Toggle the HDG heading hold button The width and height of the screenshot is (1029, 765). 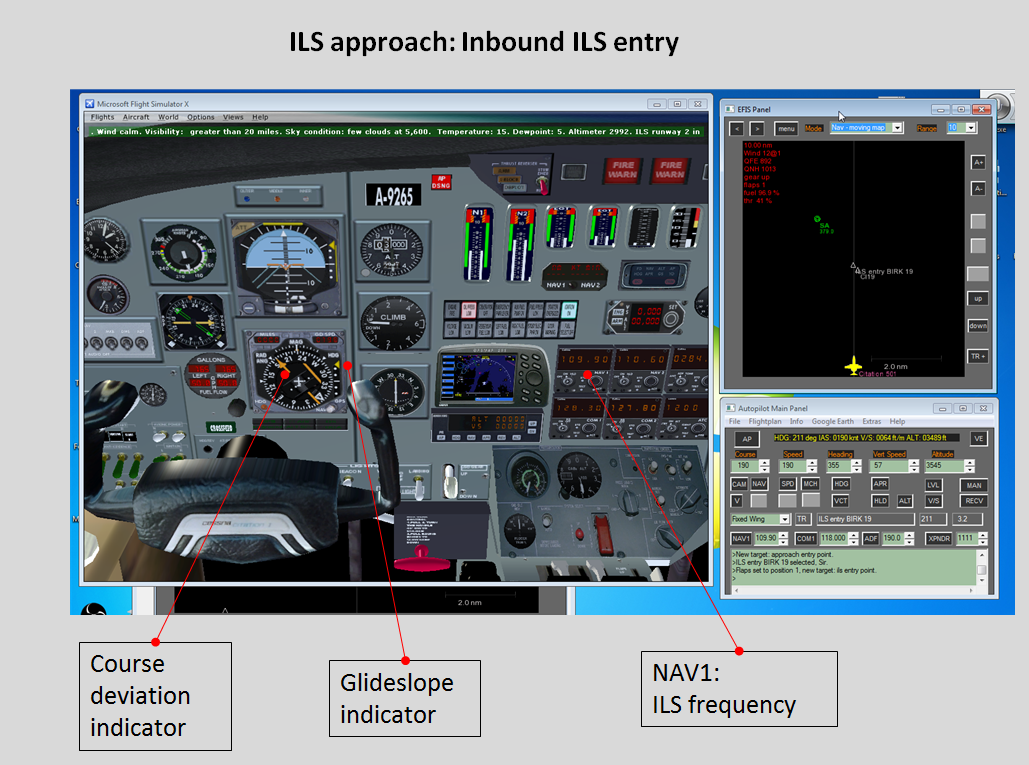(x=841, y=484)
